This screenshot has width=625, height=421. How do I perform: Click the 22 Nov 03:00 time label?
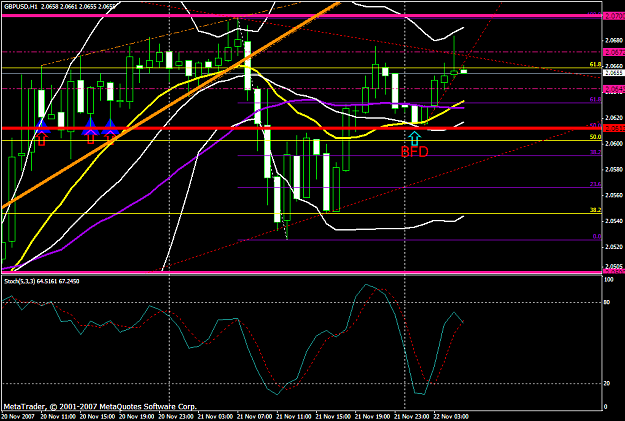tap(451, 417)
